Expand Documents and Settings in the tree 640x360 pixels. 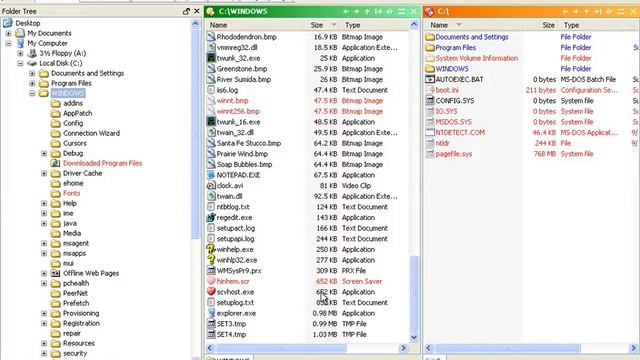tap(32, 73)
